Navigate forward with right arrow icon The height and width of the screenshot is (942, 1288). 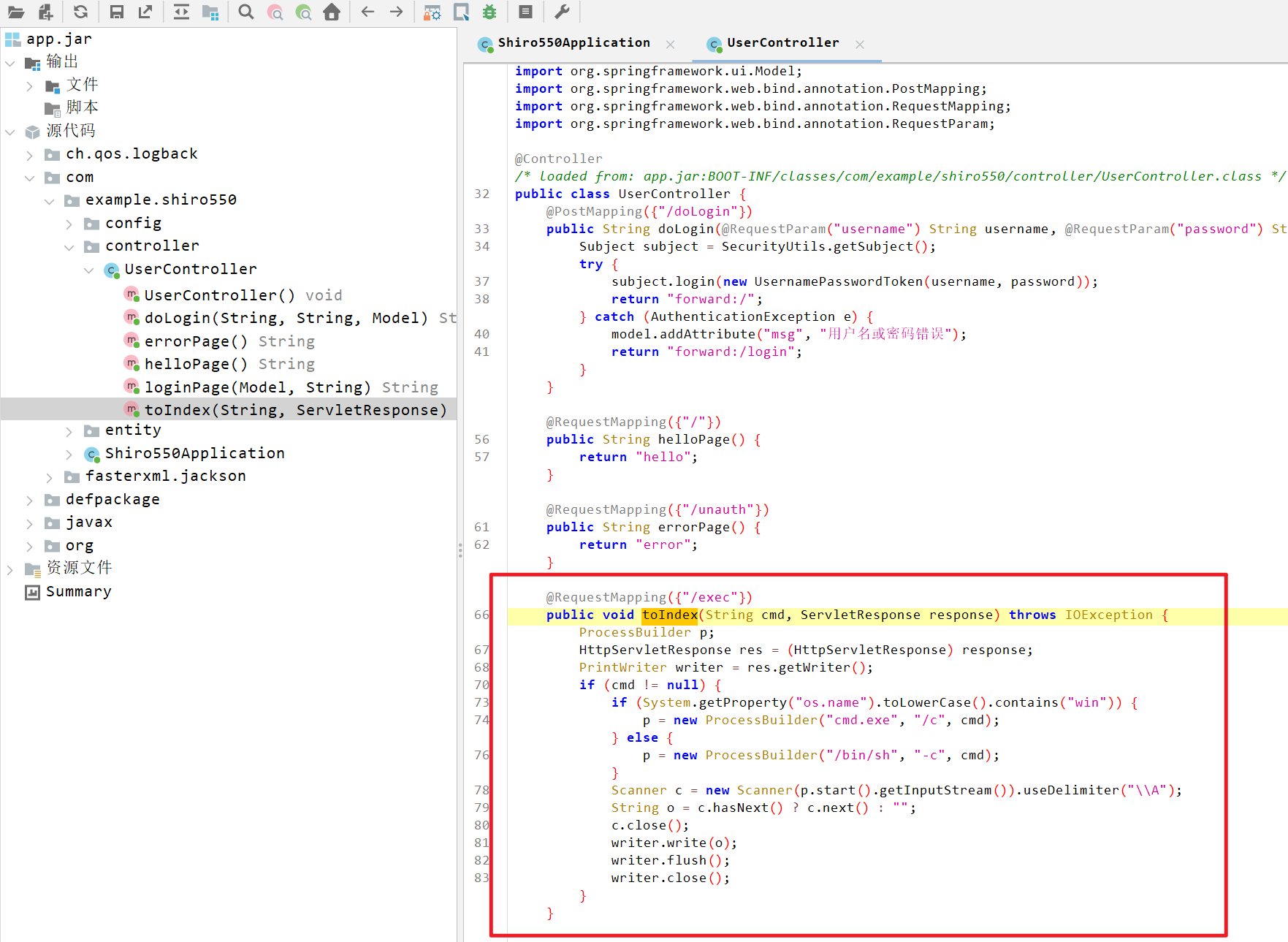[x=396, y=12]
